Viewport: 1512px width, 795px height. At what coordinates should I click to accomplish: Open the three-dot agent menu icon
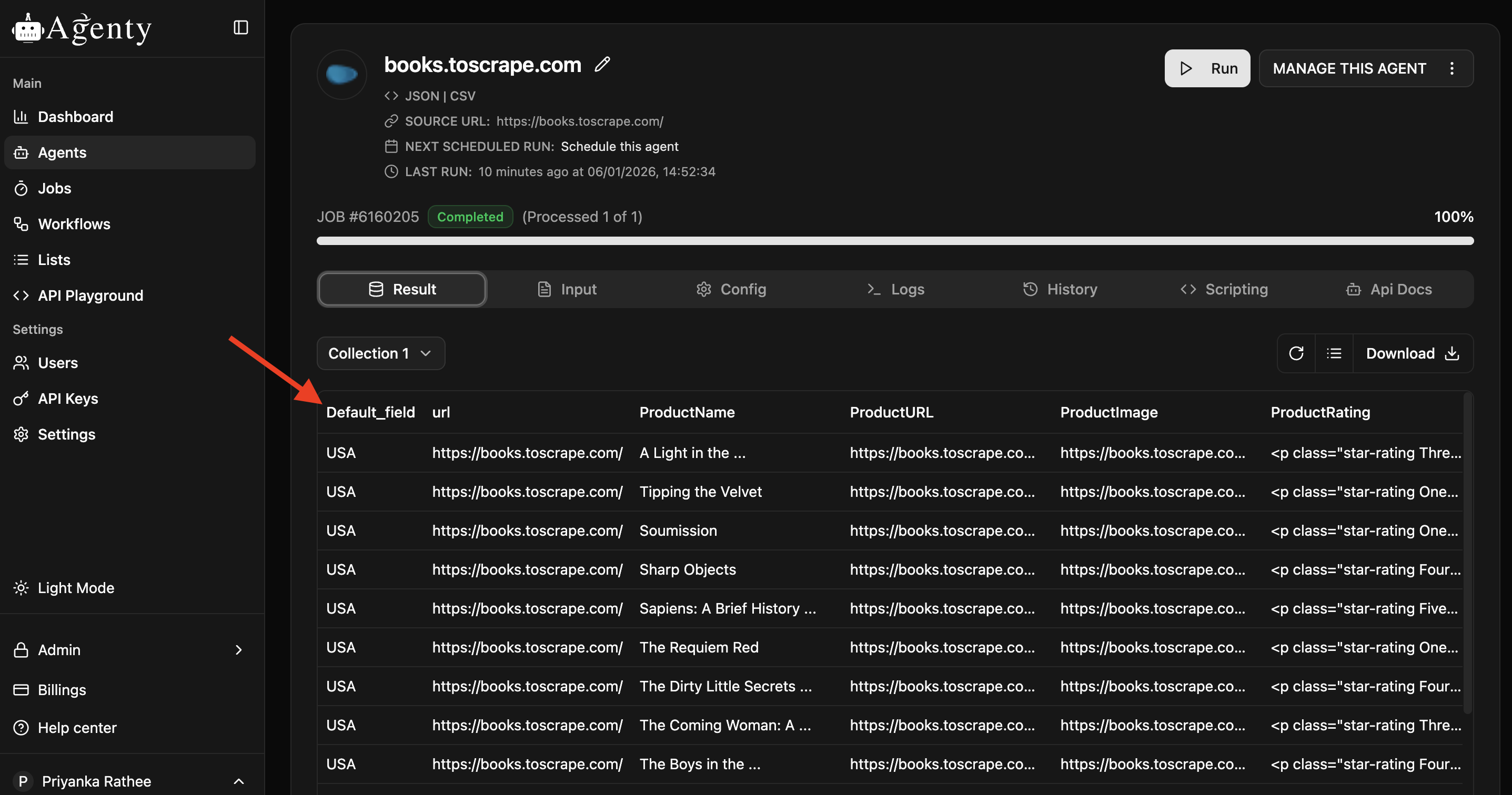click(1452, 69)
